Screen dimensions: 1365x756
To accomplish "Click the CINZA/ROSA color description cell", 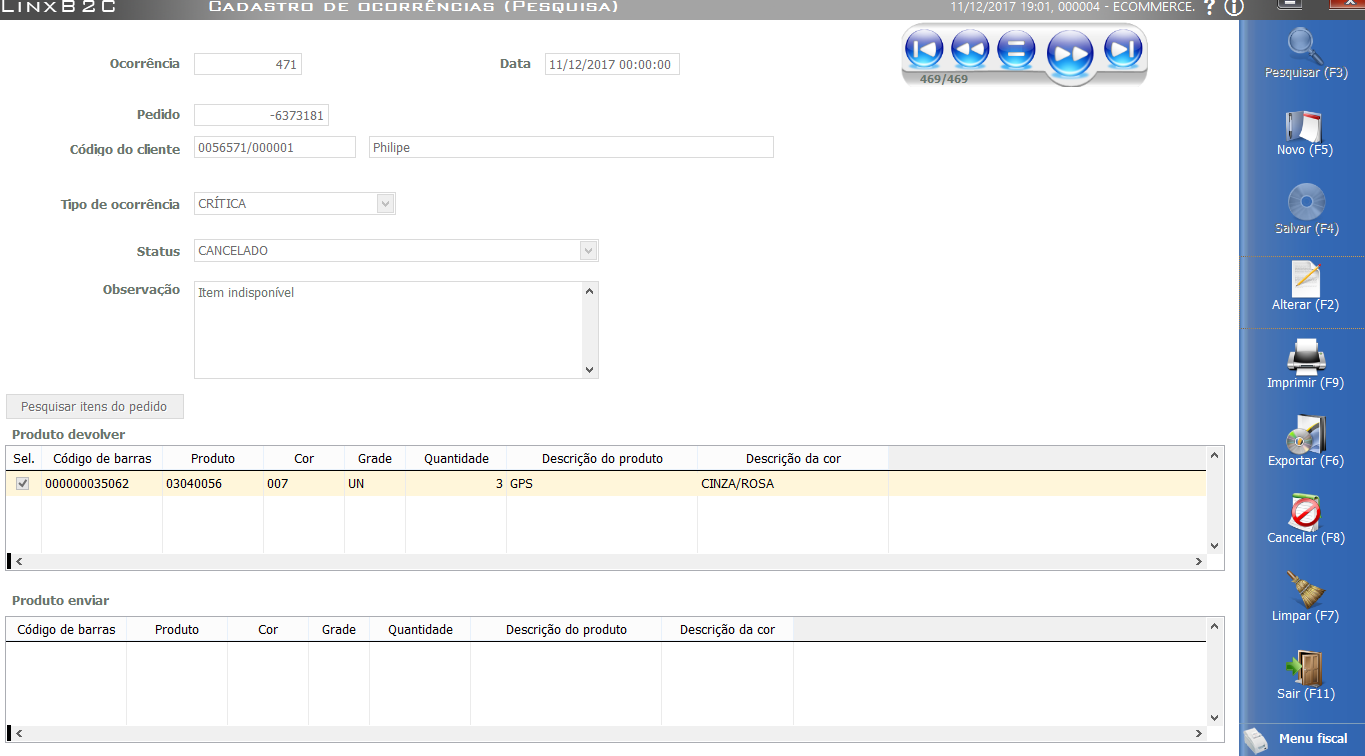I will click(793, 484).
